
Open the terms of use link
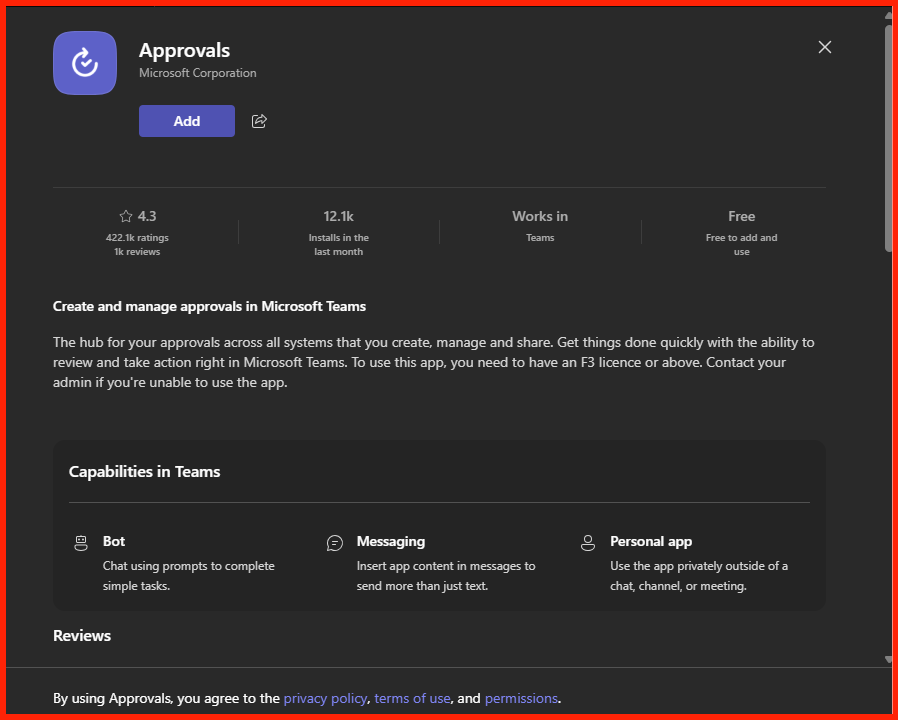coord(412,698)
